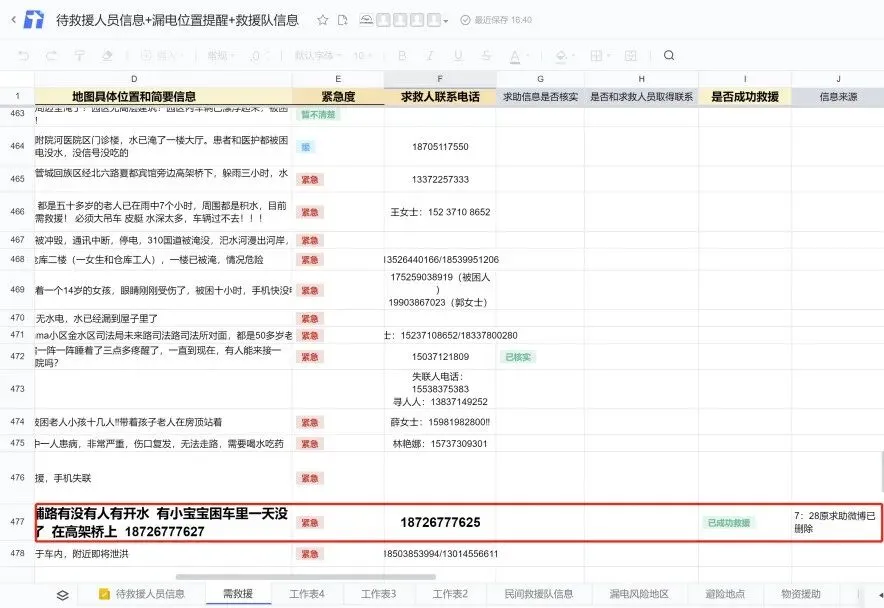Star the document as favorite
This screenshot has width=884, height=608.
coord(322,20)
